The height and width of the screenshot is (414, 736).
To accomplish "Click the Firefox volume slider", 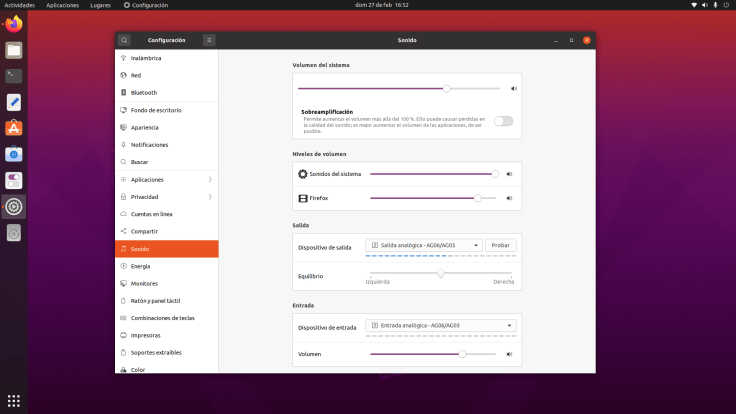I will 432,198.
